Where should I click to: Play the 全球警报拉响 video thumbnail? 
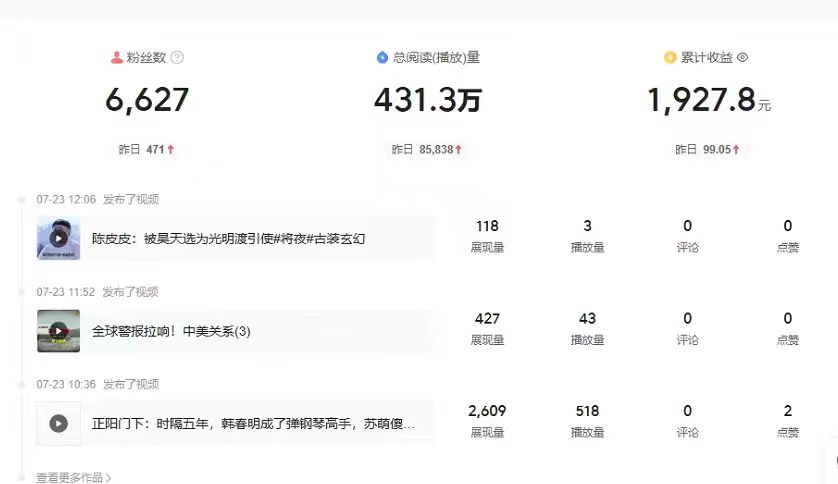(58, 331)
